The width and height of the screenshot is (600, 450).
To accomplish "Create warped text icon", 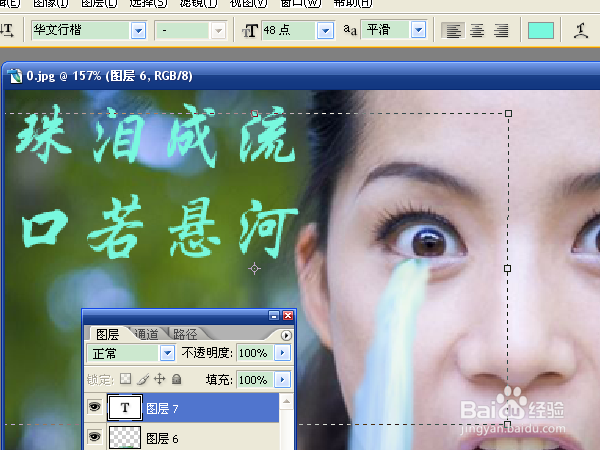I will point(580,31).
